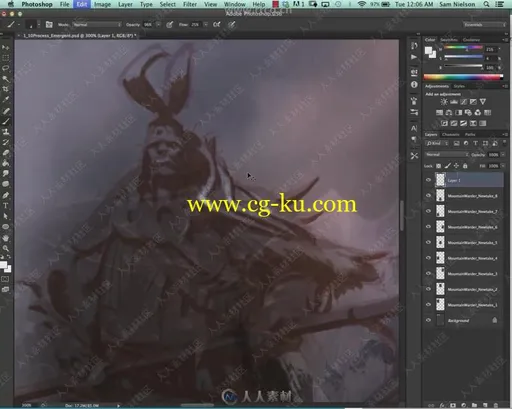Hide the Background layer
Screen dimensions: 512x409
pos(428,320)
